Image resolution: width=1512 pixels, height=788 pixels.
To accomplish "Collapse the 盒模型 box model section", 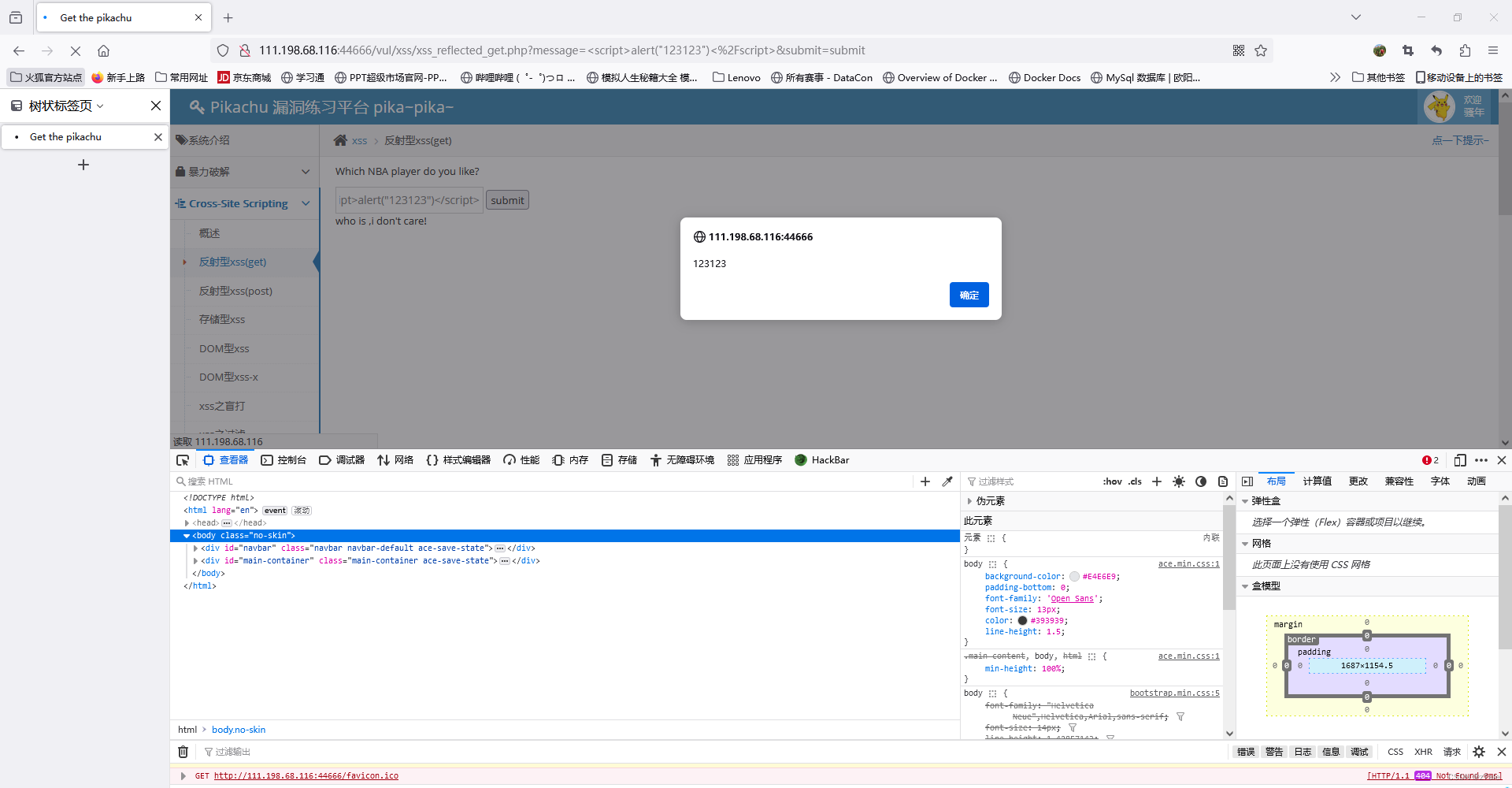I will point(1245,586).
